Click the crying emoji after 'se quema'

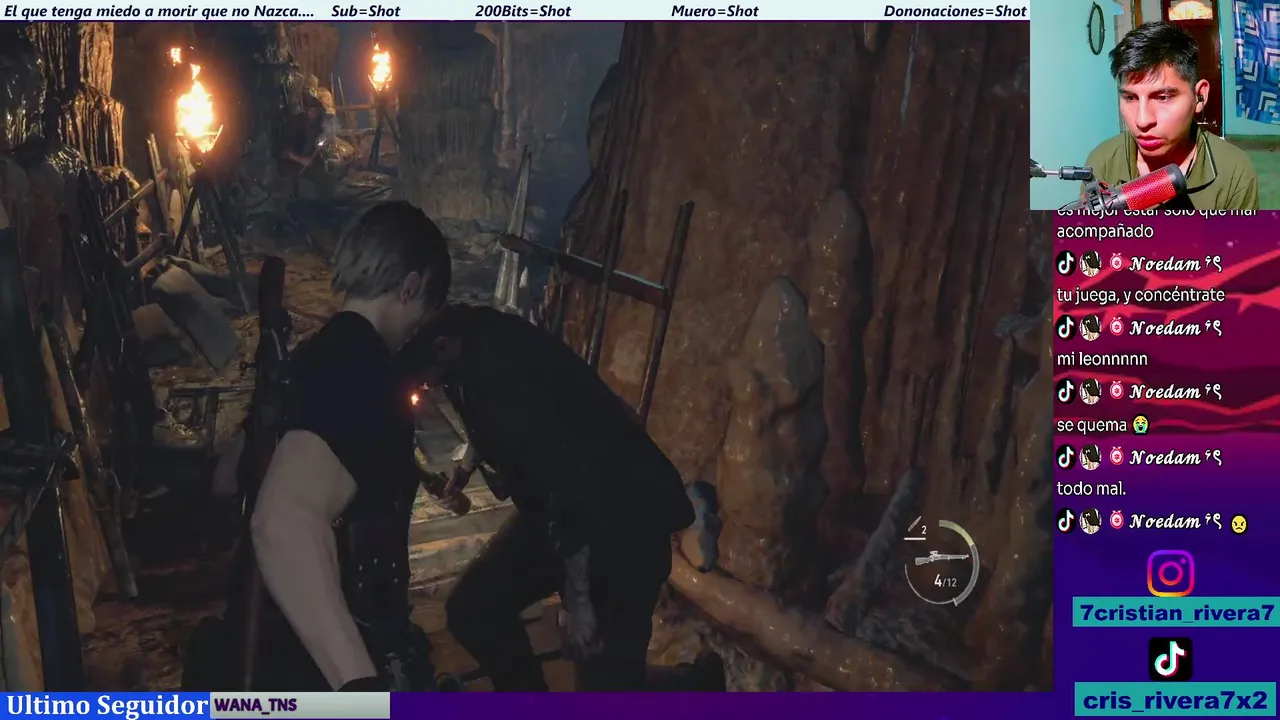coord(1139,425)
